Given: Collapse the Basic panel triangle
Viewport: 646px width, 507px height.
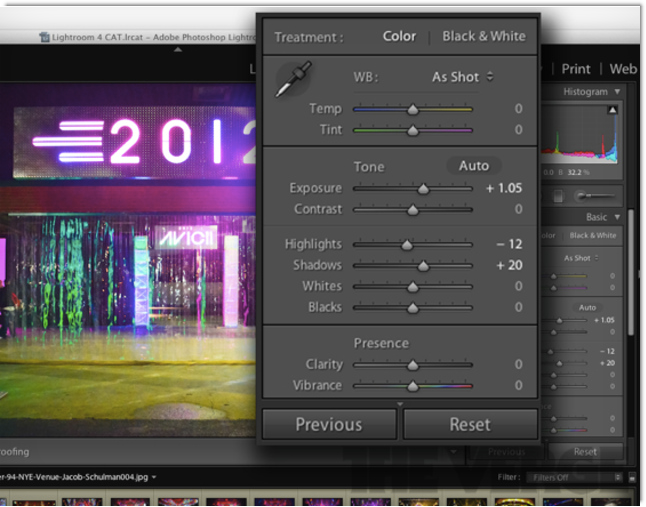Looking at the screenshot, I should click(x=617, y=217).
